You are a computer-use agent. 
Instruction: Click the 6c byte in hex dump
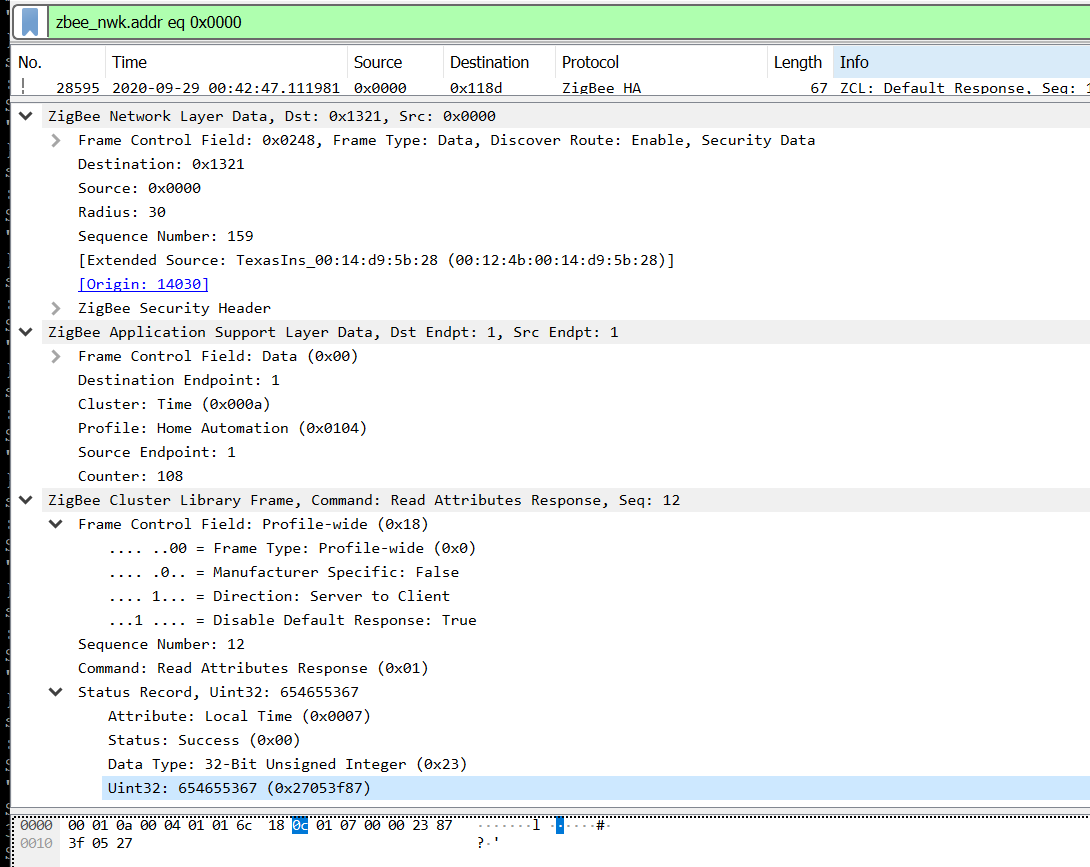(244, 825)
